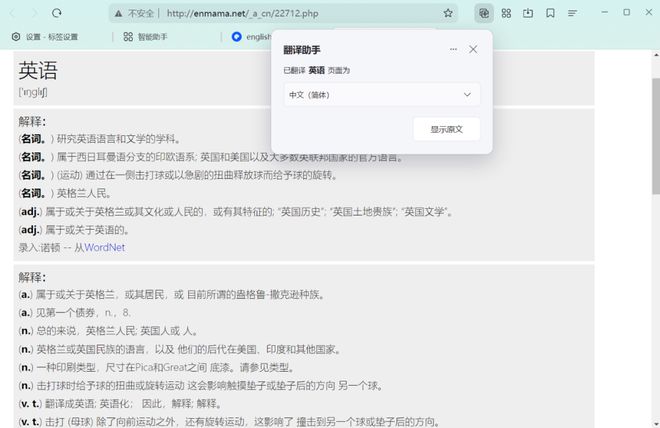
Task: Click the vertical scrollbar thumb
Action: click(656, 136)
